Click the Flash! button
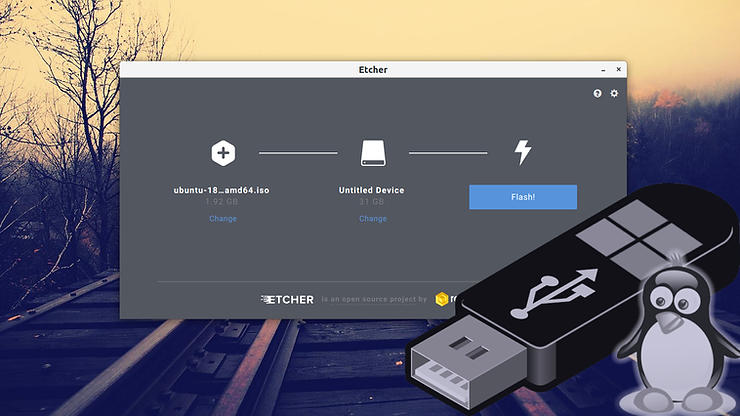Viewport: 740px width, 416px height. 523,197
